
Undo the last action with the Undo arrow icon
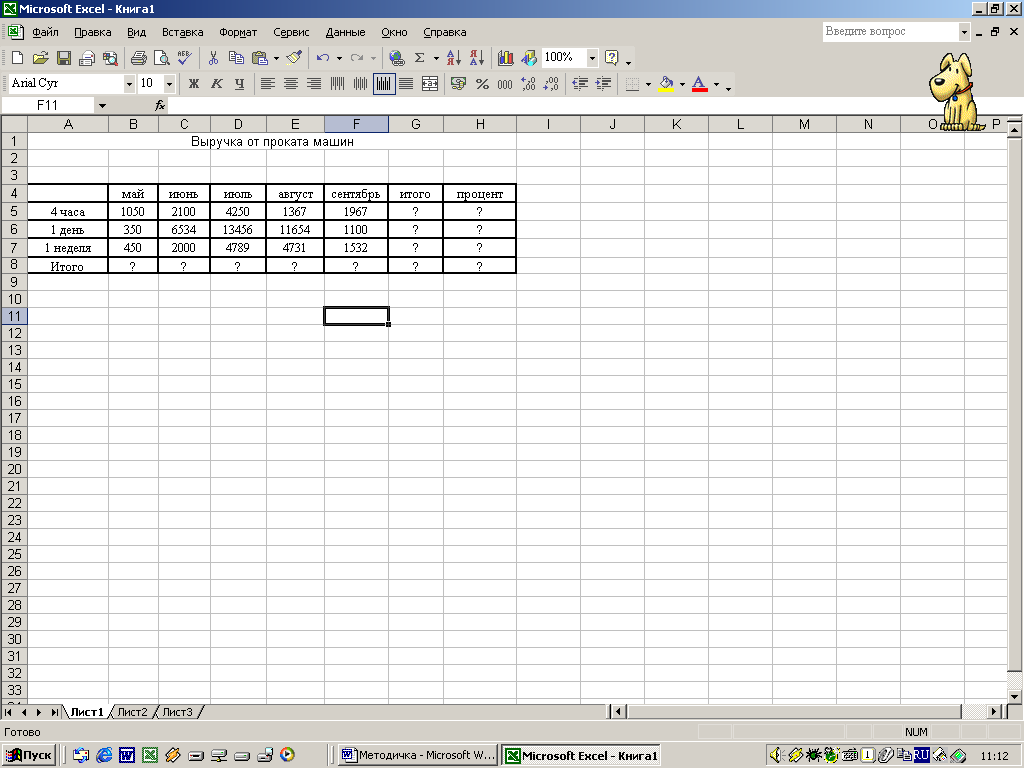[323, 58]
